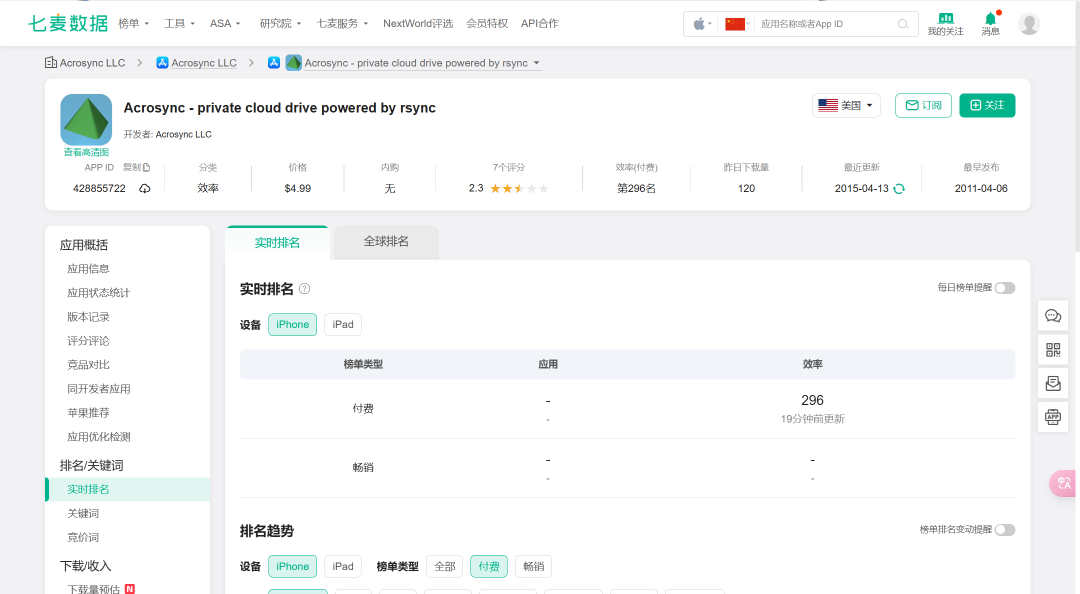Viewport: 1080px width, 594px height.
Task: Click the 296 效率 rank value
Action: point(812,400)
